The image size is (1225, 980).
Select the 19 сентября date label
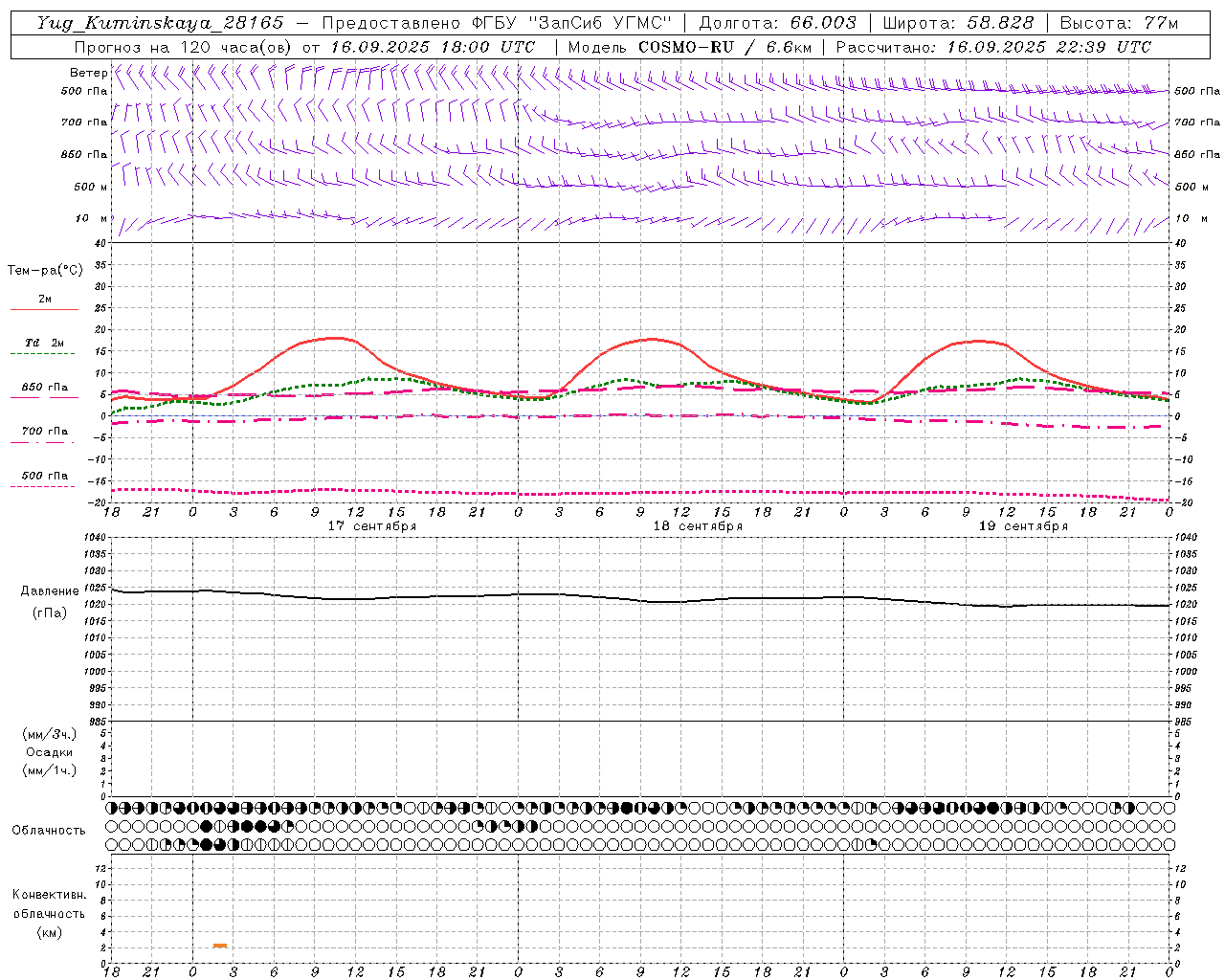(1023, 526)
